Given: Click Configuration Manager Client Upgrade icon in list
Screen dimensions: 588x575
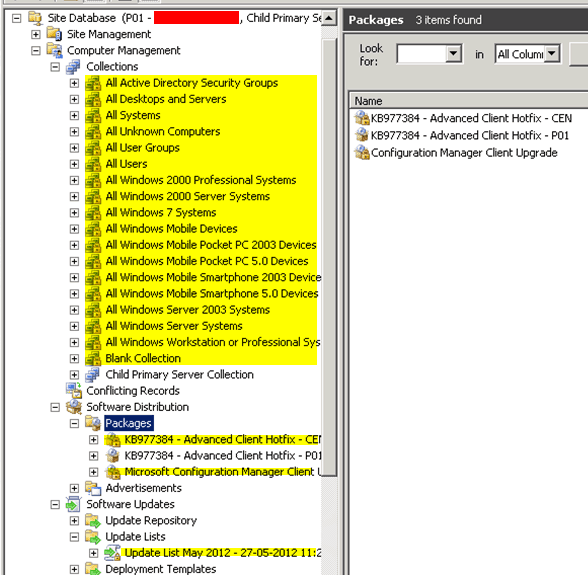Looking at the screenshot, I should click(x=362, y=152).
